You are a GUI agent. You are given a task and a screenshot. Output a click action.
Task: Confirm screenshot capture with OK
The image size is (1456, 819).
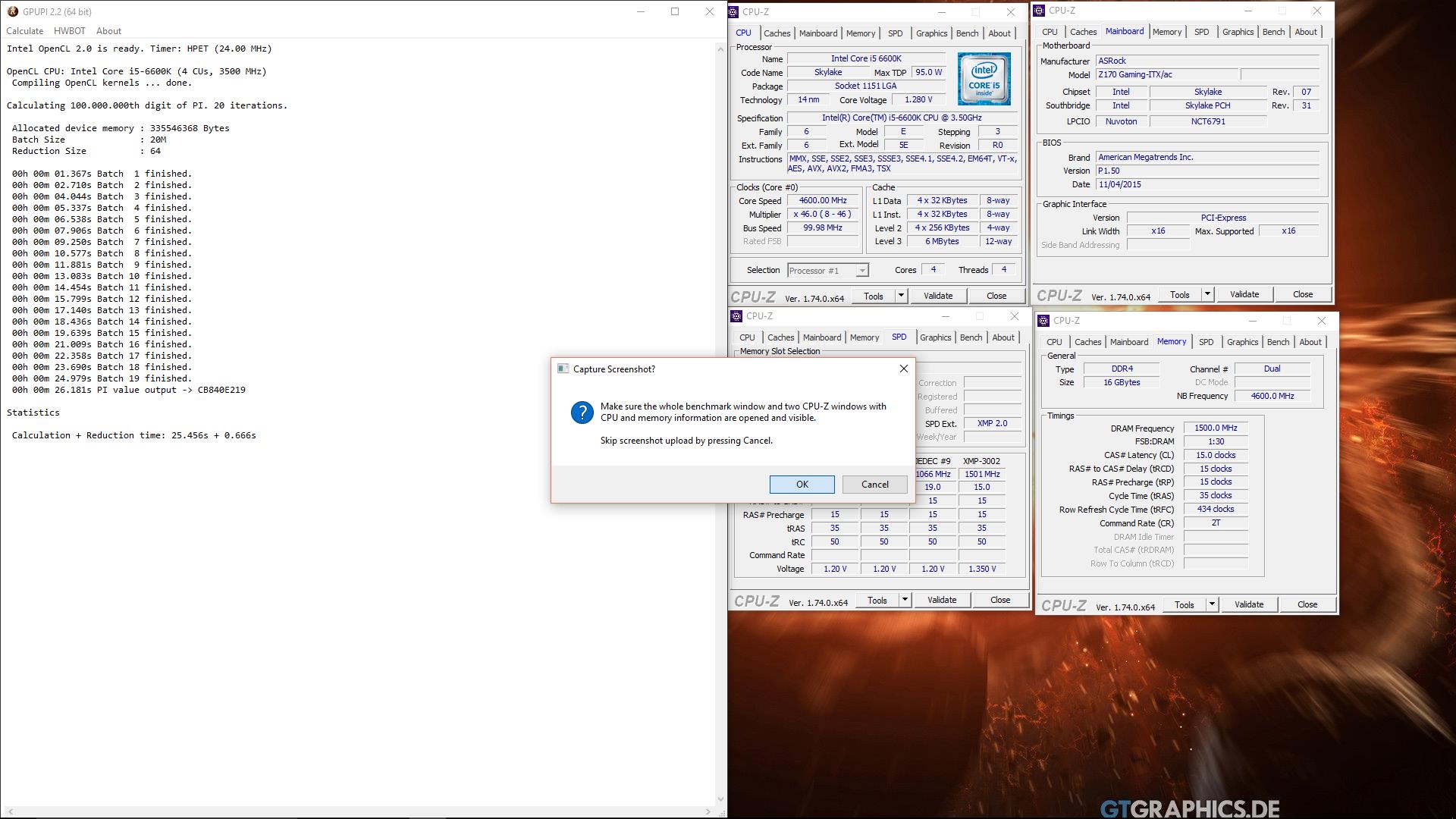click(x=802, y=485)
